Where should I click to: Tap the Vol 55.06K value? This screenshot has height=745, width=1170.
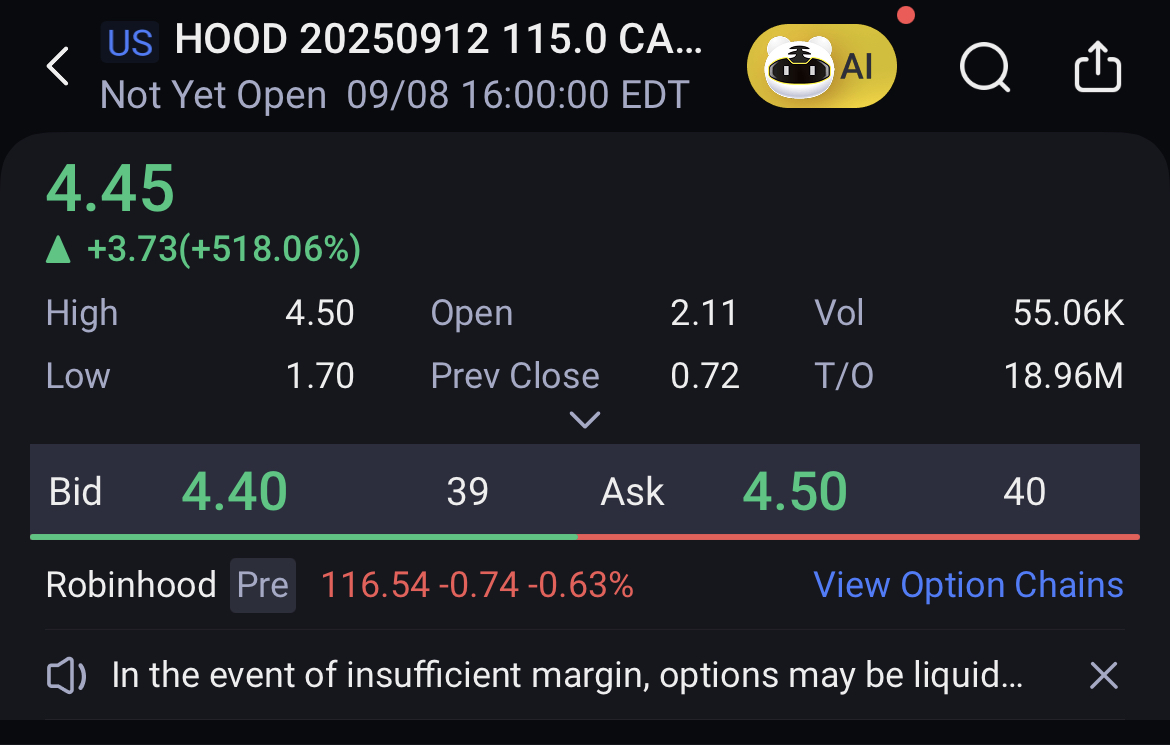coord(1068,313)
